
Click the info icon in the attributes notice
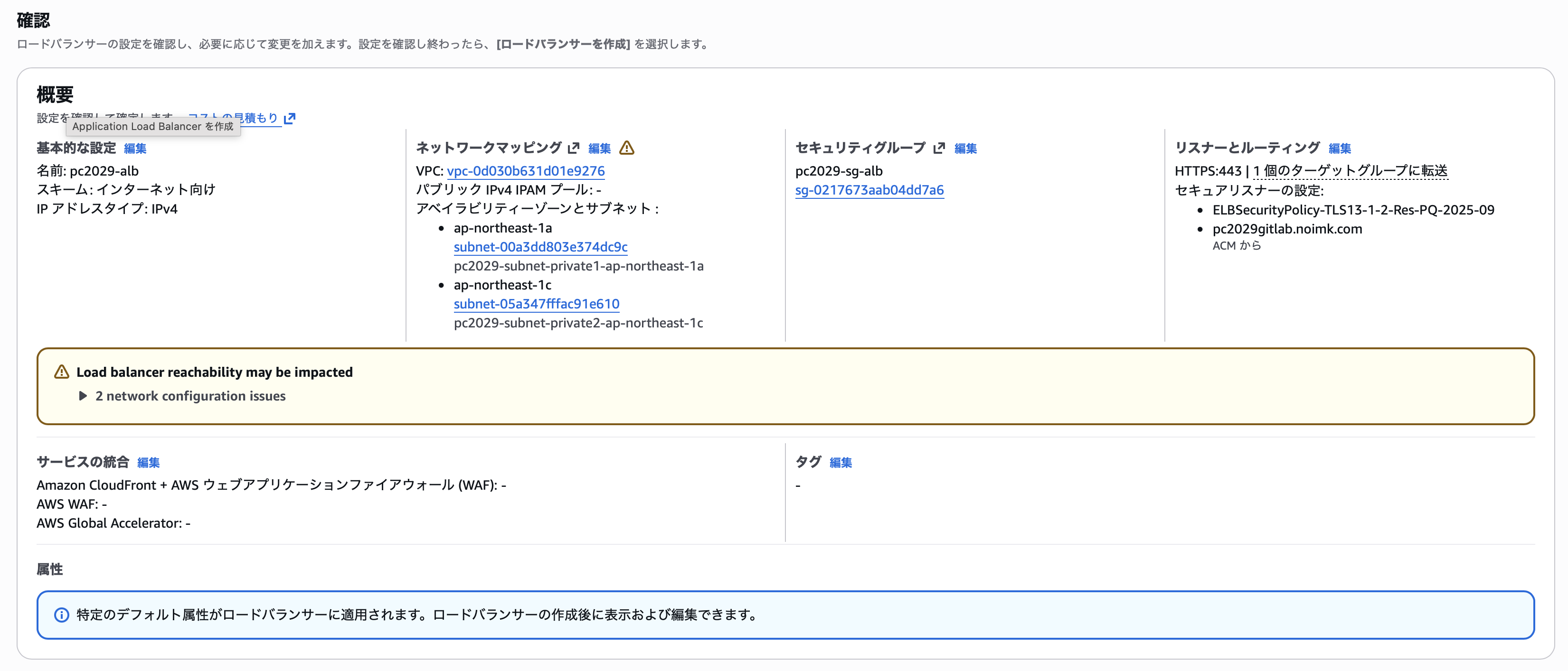pos(61,615)
